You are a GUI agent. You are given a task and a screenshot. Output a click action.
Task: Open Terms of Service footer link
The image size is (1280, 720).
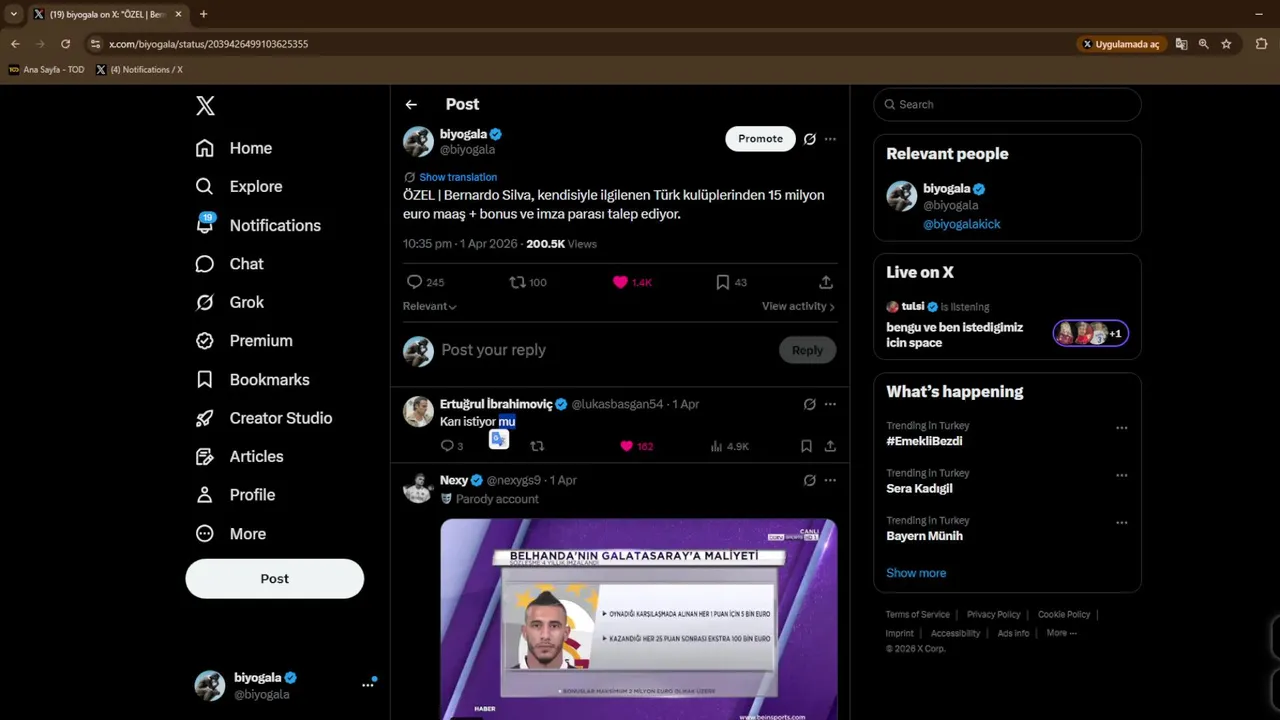pyautogui.click(x=918, y=614)
